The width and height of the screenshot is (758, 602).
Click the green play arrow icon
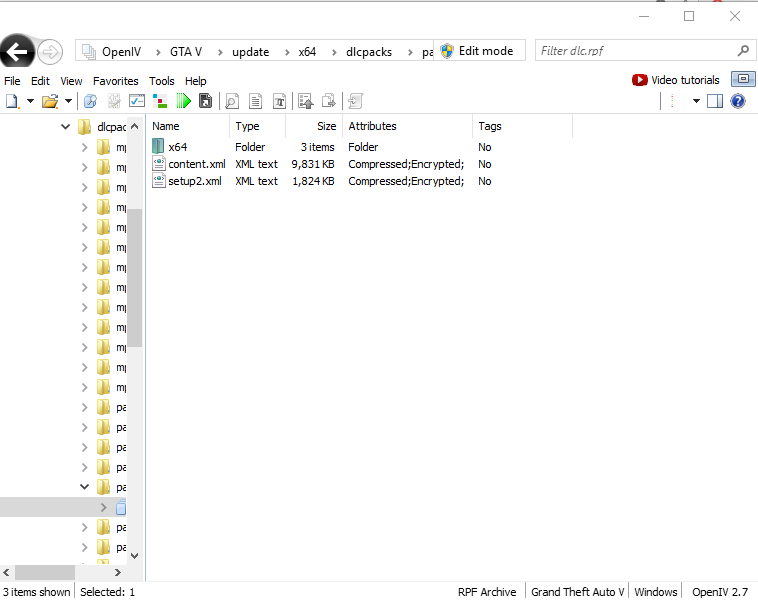tap(184, 101)
